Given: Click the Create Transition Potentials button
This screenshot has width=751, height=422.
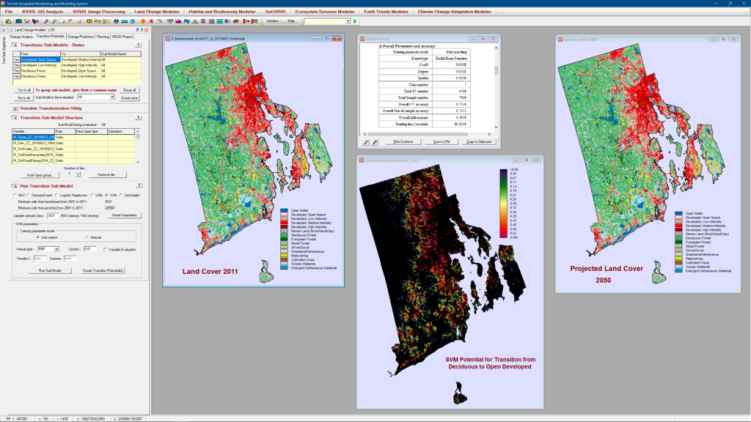Looking at the screenshot, I should pyautogui.click(x=101, y=270).
